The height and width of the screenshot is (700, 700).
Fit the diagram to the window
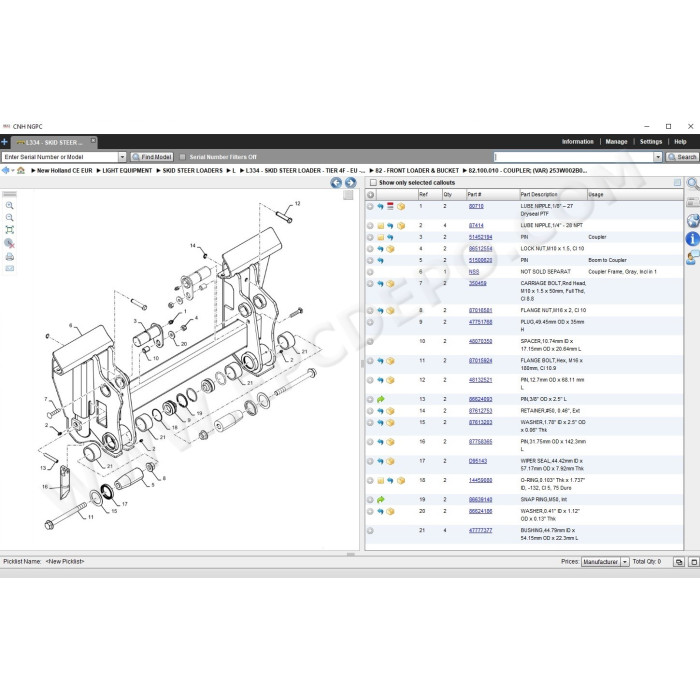click(x=9, y=230)
